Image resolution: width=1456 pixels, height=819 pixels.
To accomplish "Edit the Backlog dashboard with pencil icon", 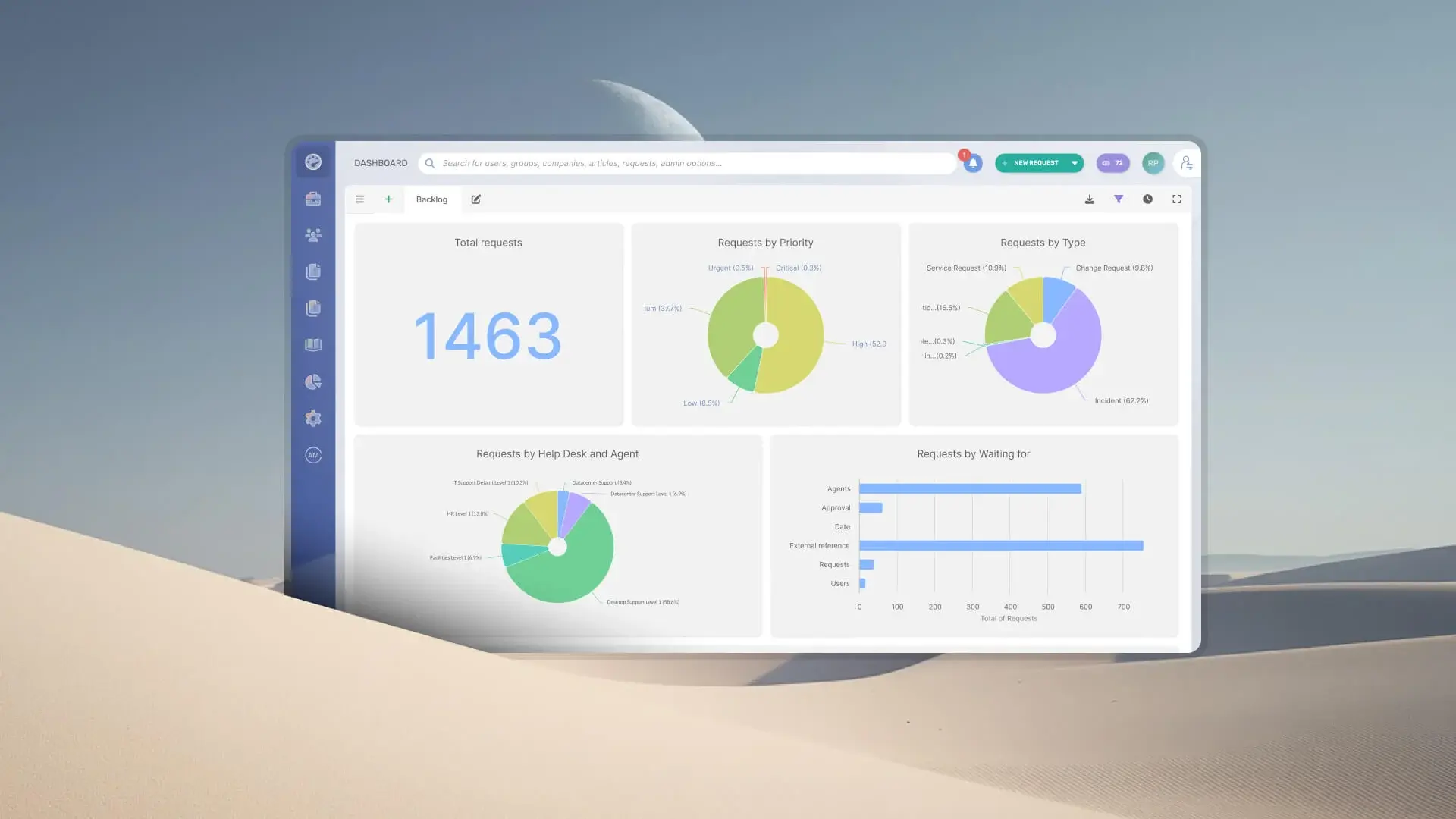I will [476, 199].
